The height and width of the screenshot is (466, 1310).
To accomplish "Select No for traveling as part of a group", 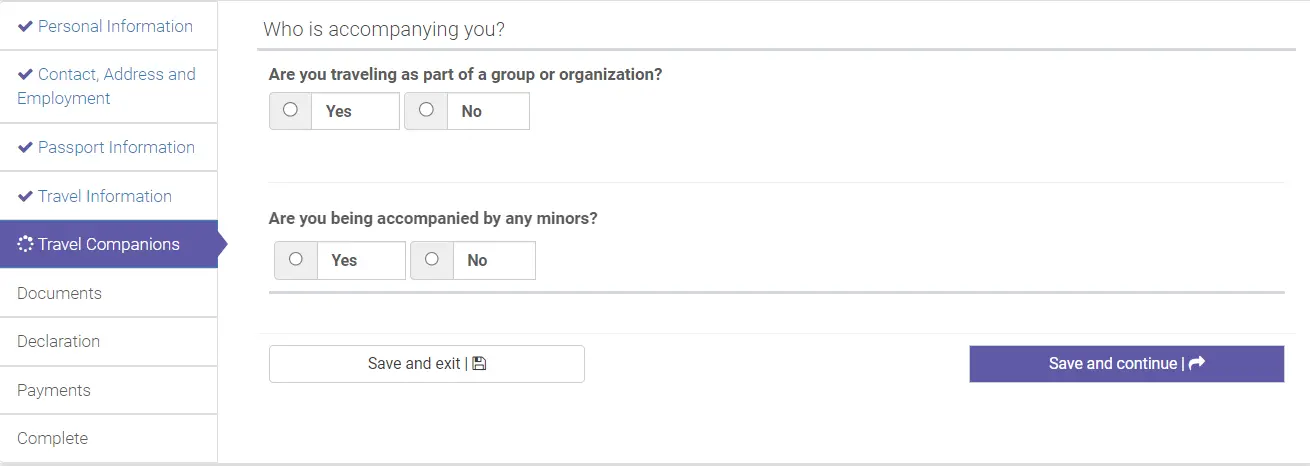I will point(426,110).
